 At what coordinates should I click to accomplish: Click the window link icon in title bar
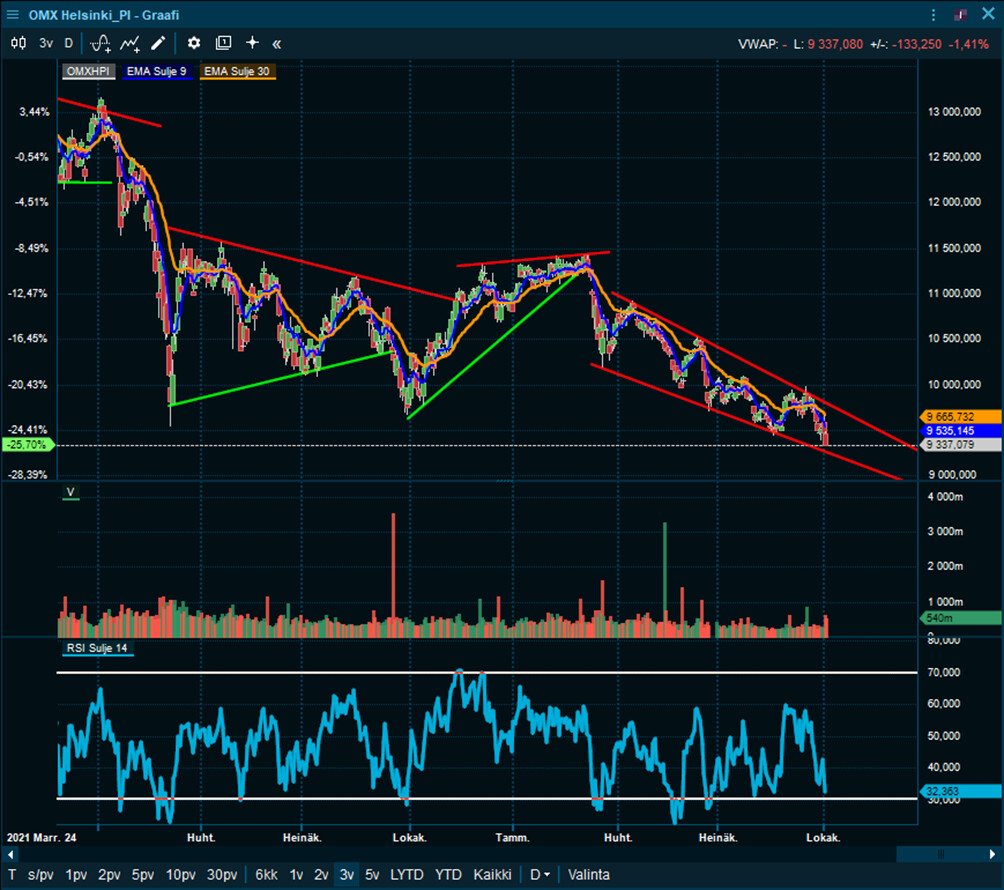(960, 15)
